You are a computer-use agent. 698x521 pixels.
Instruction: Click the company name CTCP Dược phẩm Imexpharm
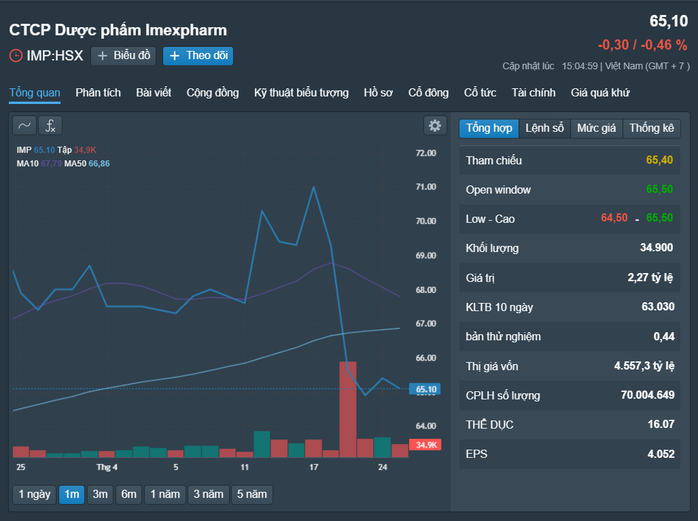118,30
